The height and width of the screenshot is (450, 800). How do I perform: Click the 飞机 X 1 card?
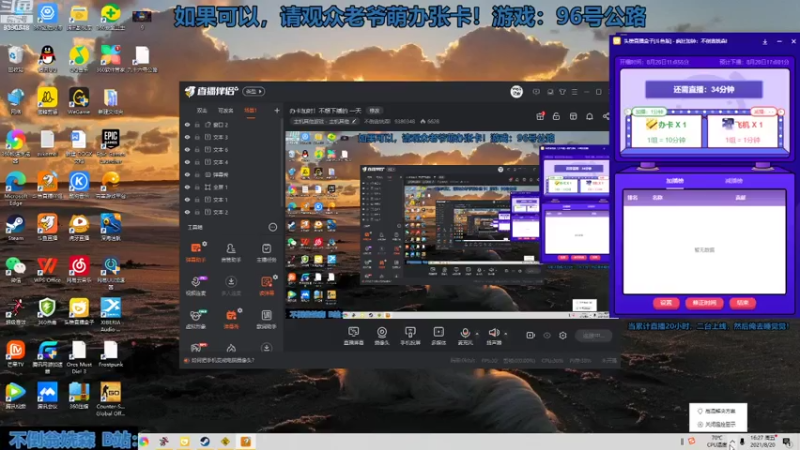(x=741, y=131)
